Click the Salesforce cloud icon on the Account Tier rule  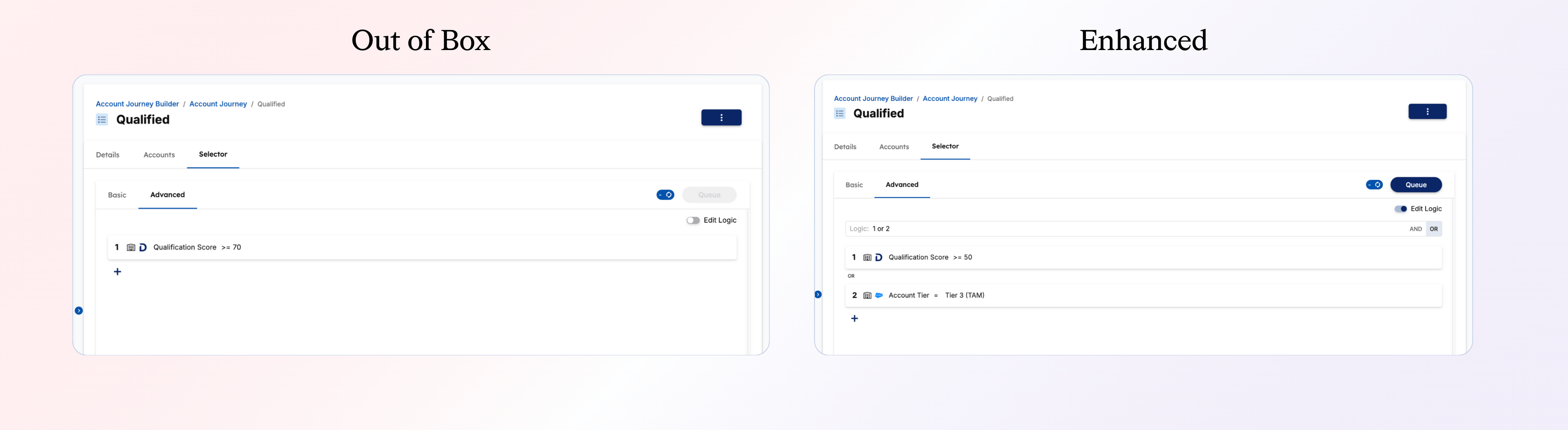pos(879,296)
